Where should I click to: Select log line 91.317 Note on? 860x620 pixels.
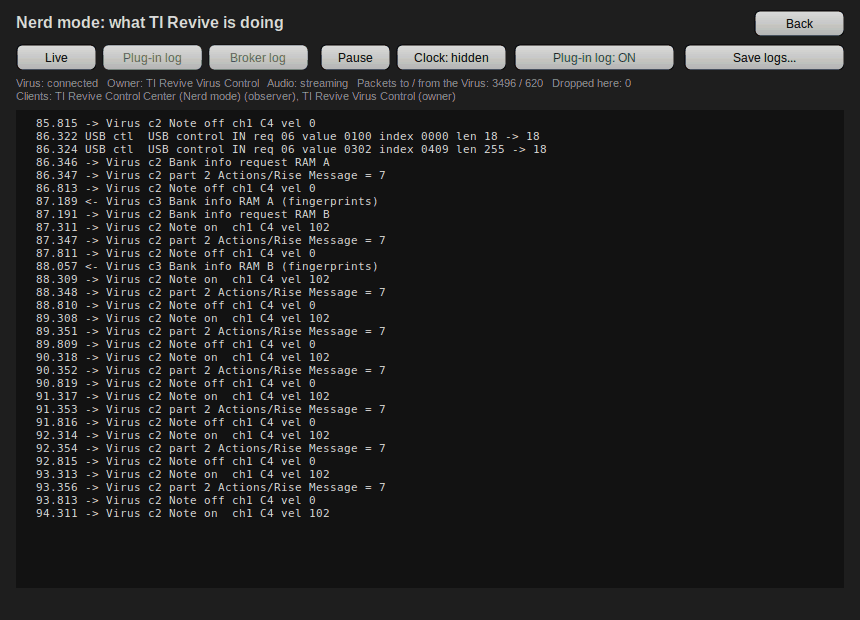pos(183,396)
